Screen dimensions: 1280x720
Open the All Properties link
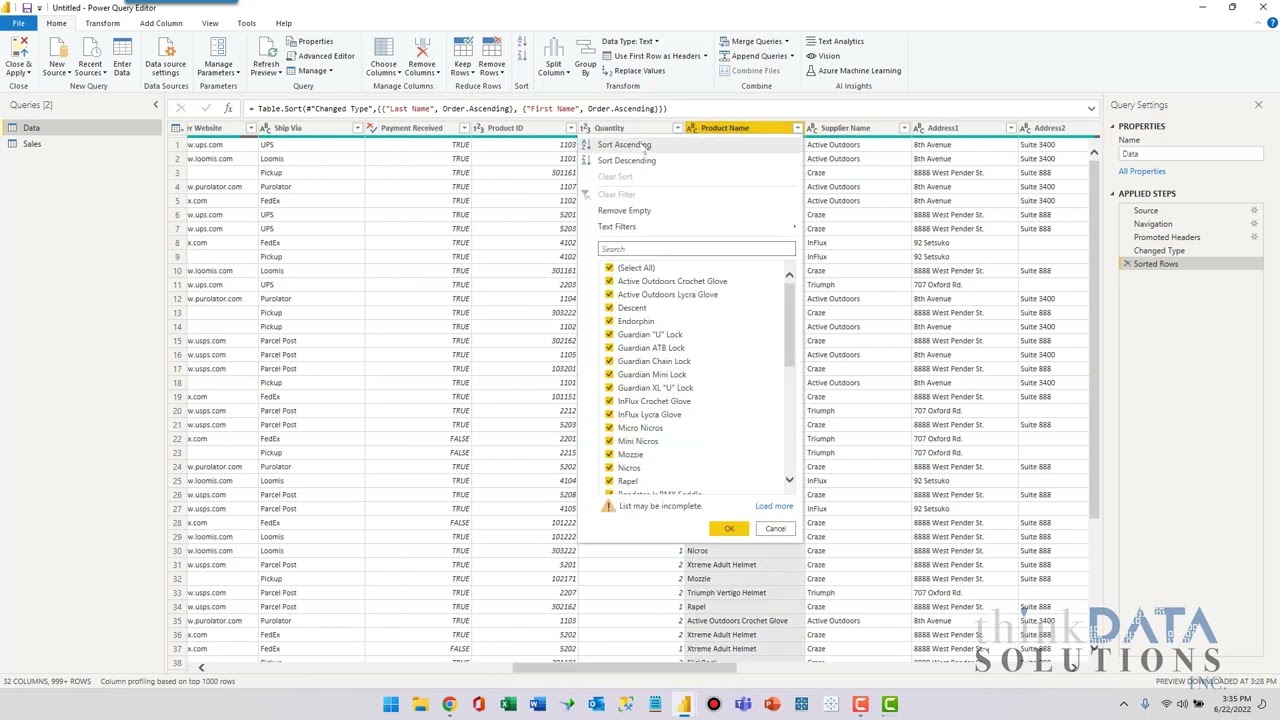[1142, 171]
